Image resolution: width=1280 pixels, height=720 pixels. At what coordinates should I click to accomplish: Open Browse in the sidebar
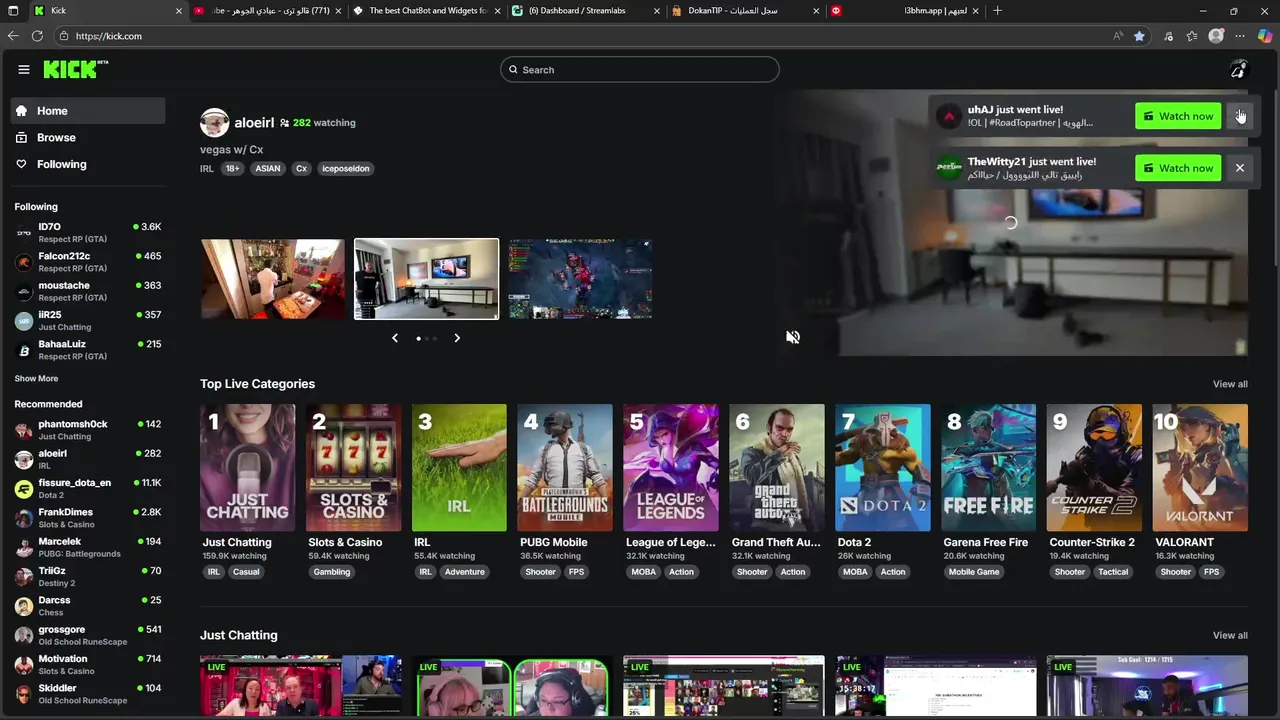tap(88, 137)
